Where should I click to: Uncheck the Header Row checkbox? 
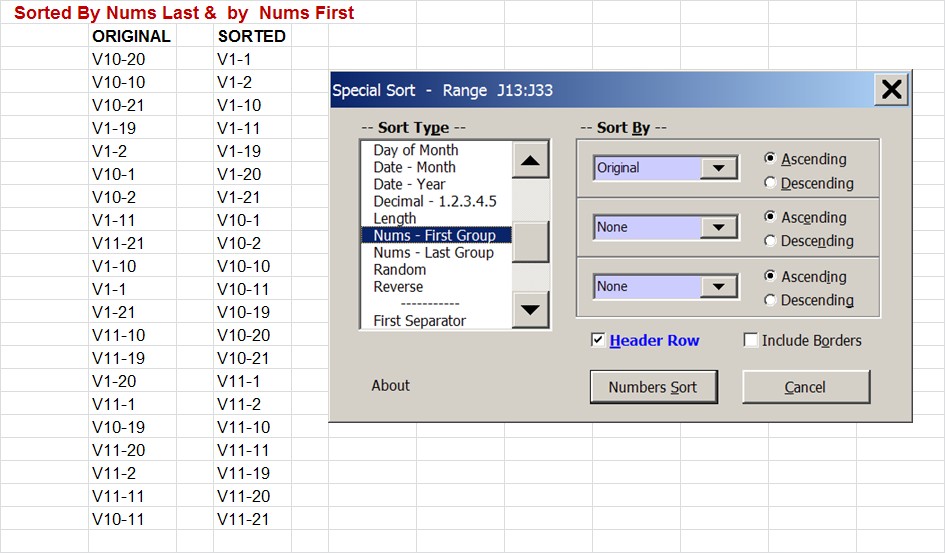[598, 340]
